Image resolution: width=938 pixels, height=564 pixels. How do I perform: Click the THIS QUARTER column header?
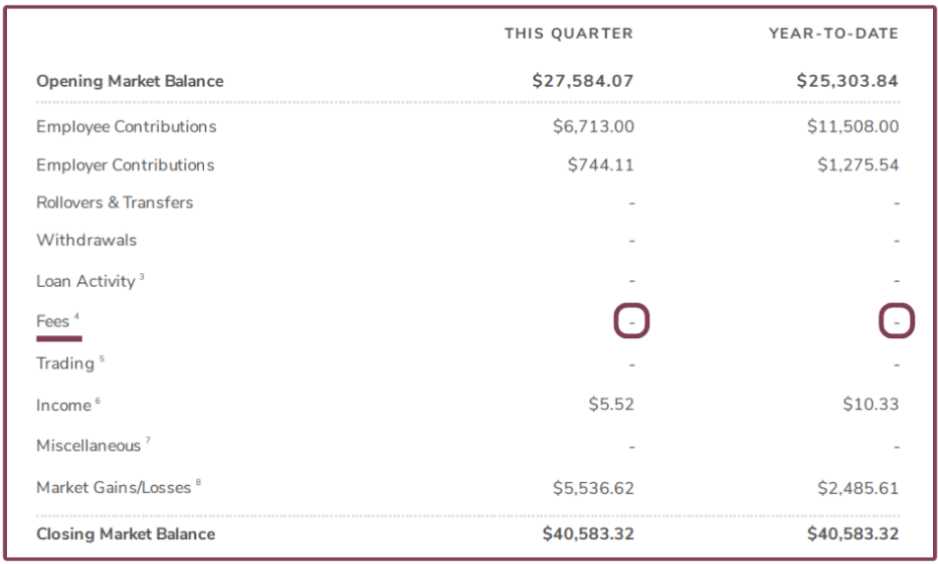(568, 34)
